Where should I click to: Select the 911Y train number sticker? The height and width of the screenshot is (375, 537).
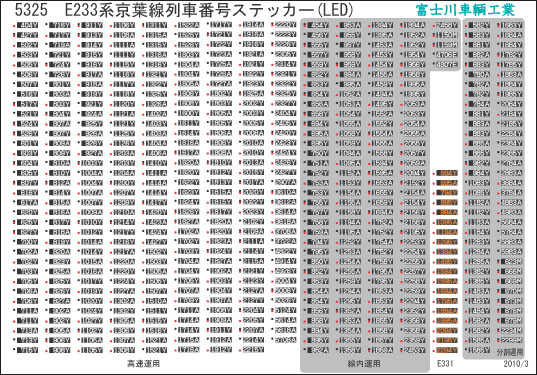92,26
